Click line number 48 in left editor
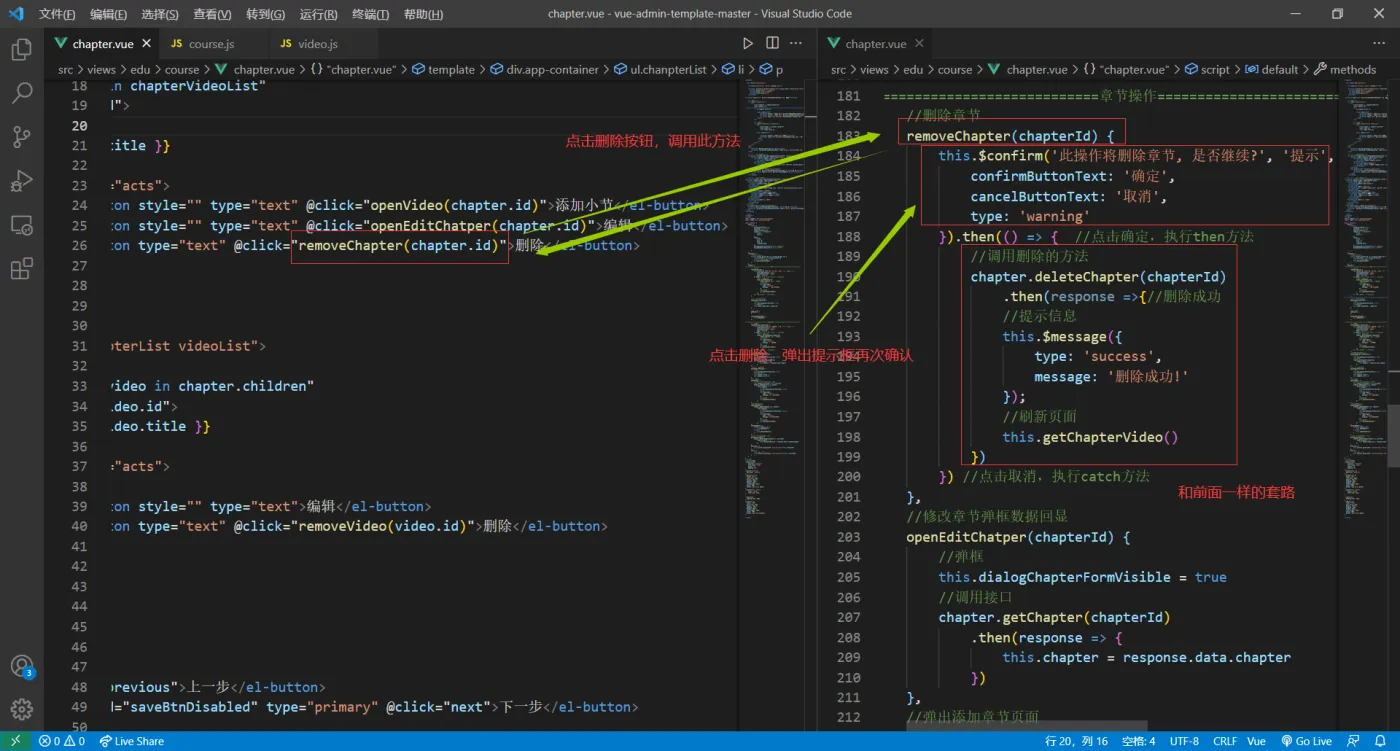The width and height of the screenshot is (1400, 751). click(80, 687)
